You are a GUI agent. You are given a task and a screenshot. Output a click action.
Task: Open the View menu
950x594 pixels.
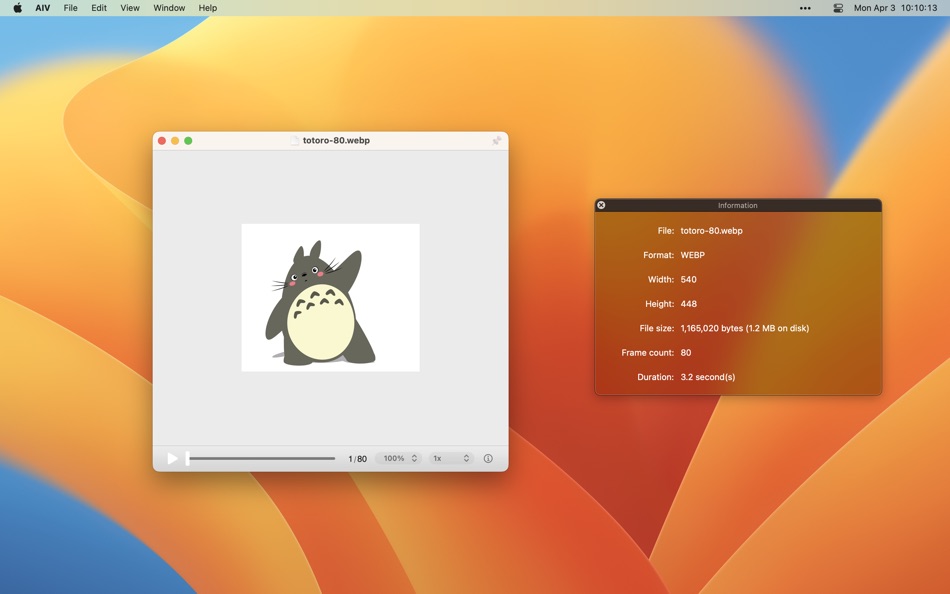130,8
